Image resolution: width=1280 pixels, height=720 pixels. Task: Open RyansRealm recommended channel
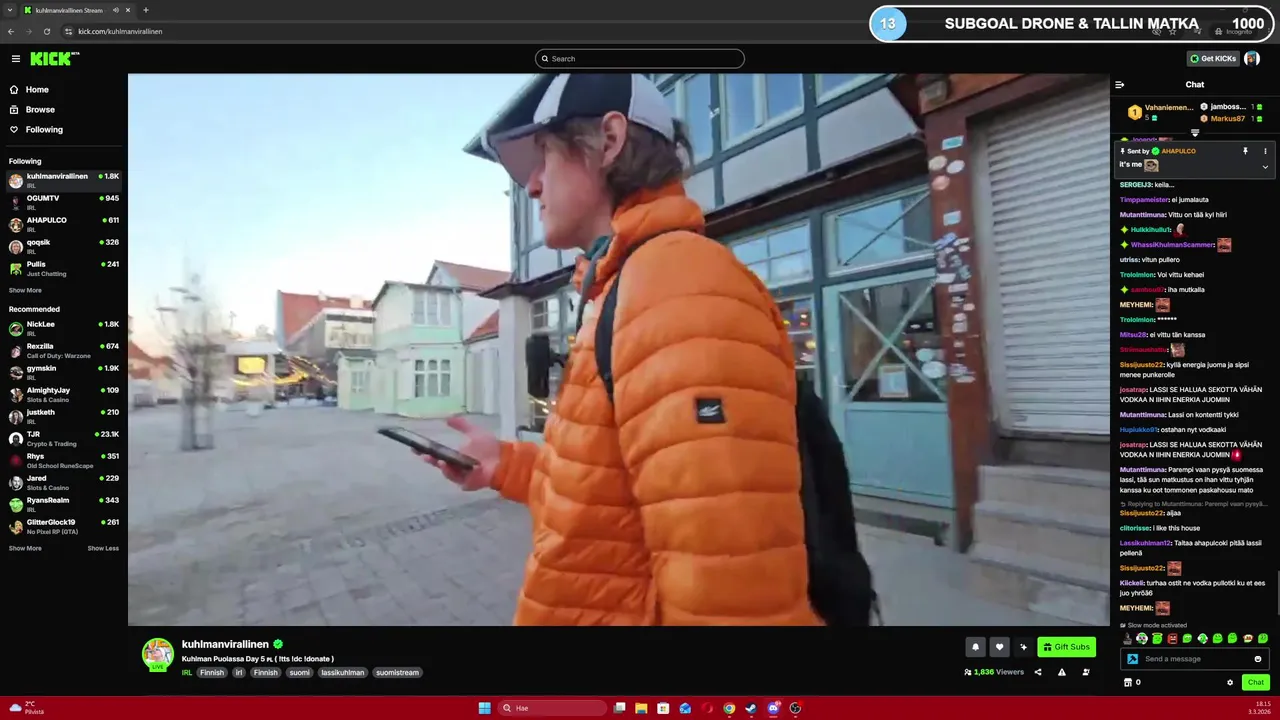63,504
